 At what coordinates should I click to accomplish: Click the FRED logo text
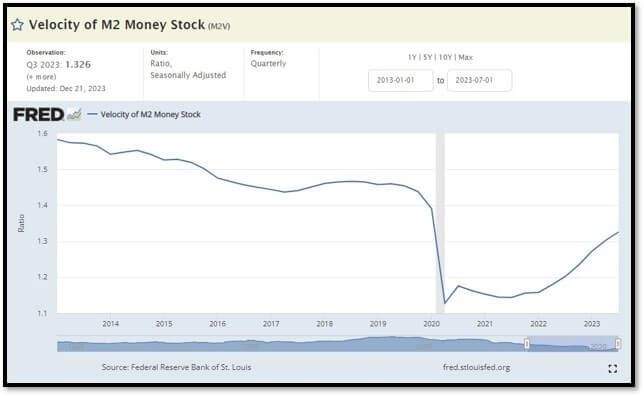click(x=39, y=115)
